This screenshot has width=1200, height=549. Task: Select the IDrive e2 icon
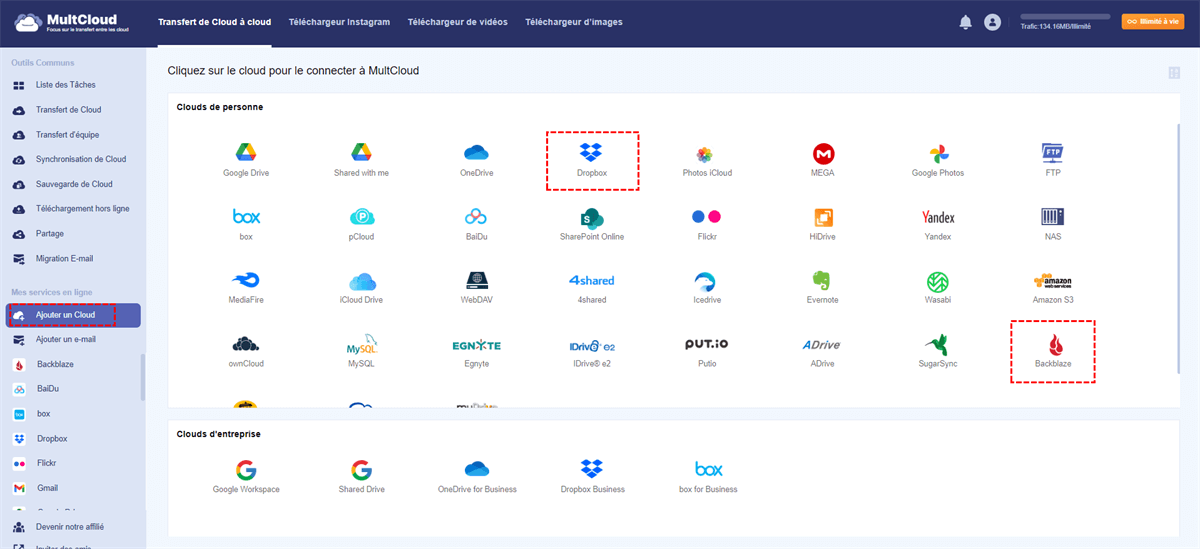592,345
